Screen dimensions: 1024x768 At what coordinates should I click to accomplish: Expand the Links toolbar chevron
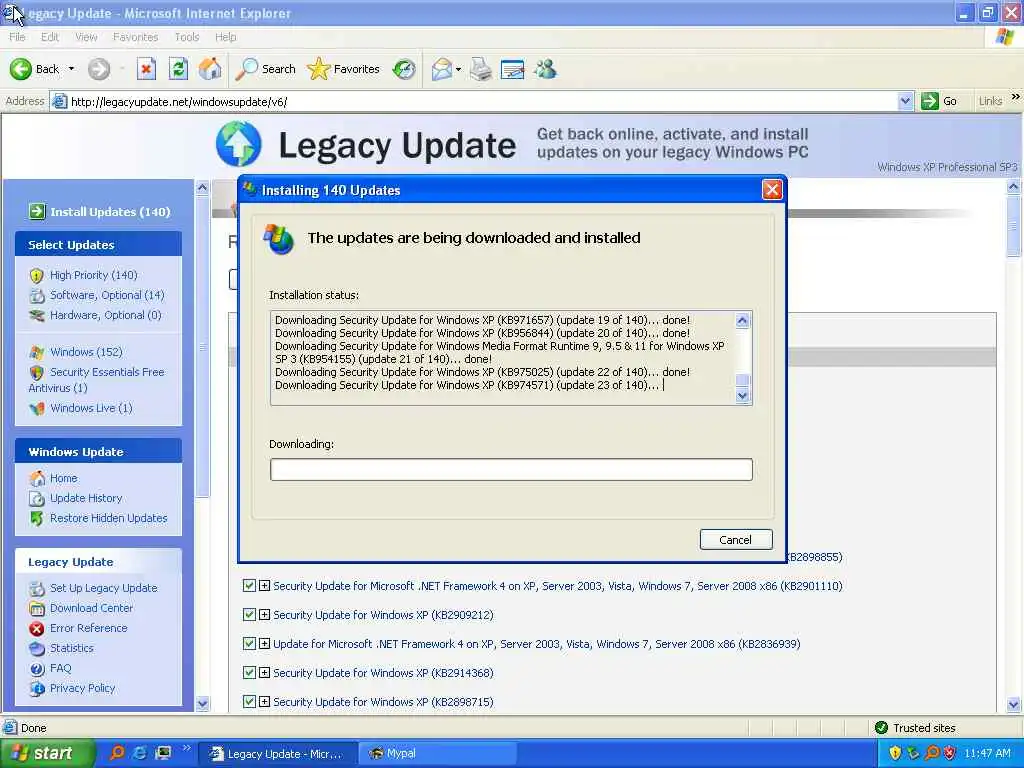click(x=1016, y=97)
